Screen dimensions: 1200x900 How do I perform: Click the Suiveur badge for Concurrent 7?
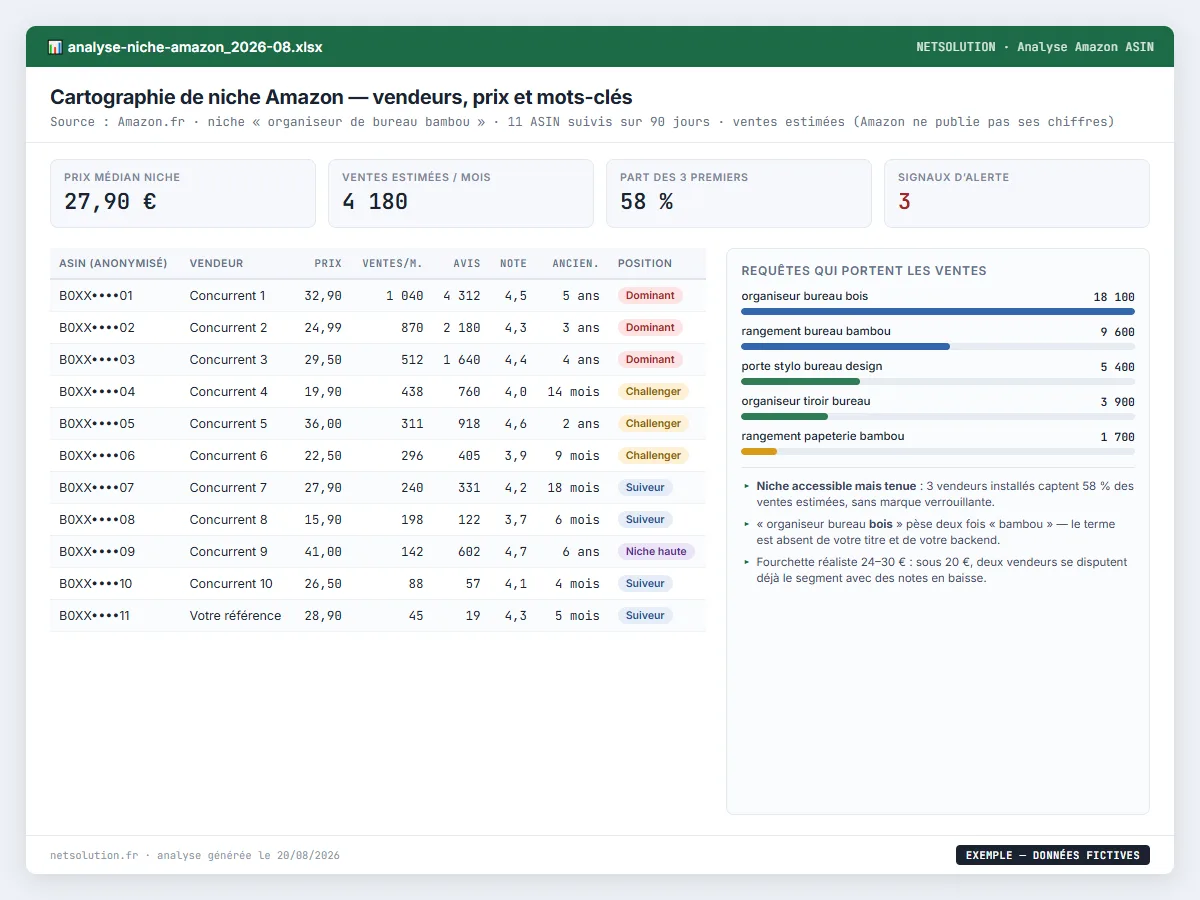point(645,488)
